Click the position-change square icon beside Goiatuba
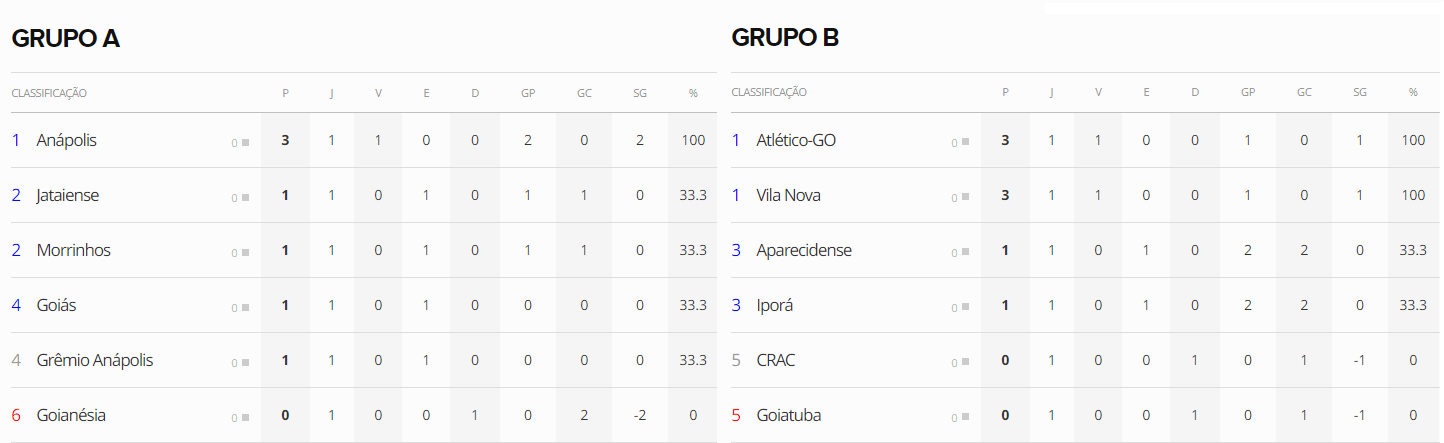Image resolution: width=1444 pixels, height=443 pixels. pos(965,417)
